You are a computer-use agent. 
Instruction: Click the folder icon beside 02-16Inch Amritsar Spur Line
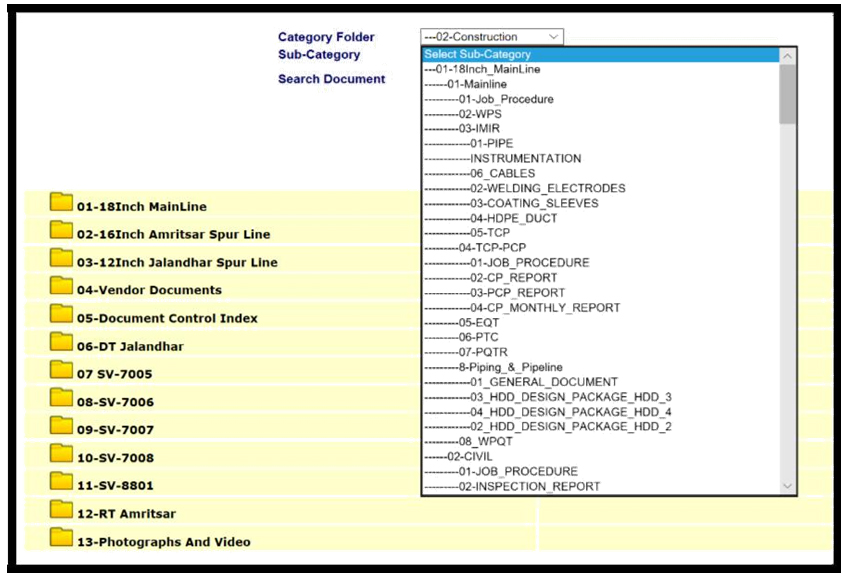tap(62, 232)
